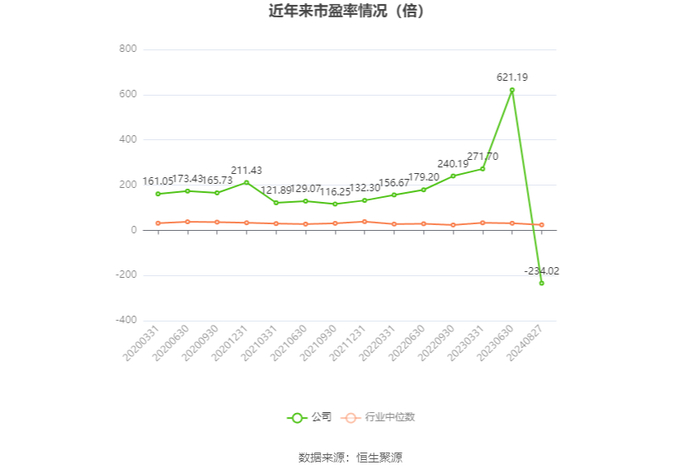
Task: Select the data point labeled 121.89
Action: pos(276,203)
